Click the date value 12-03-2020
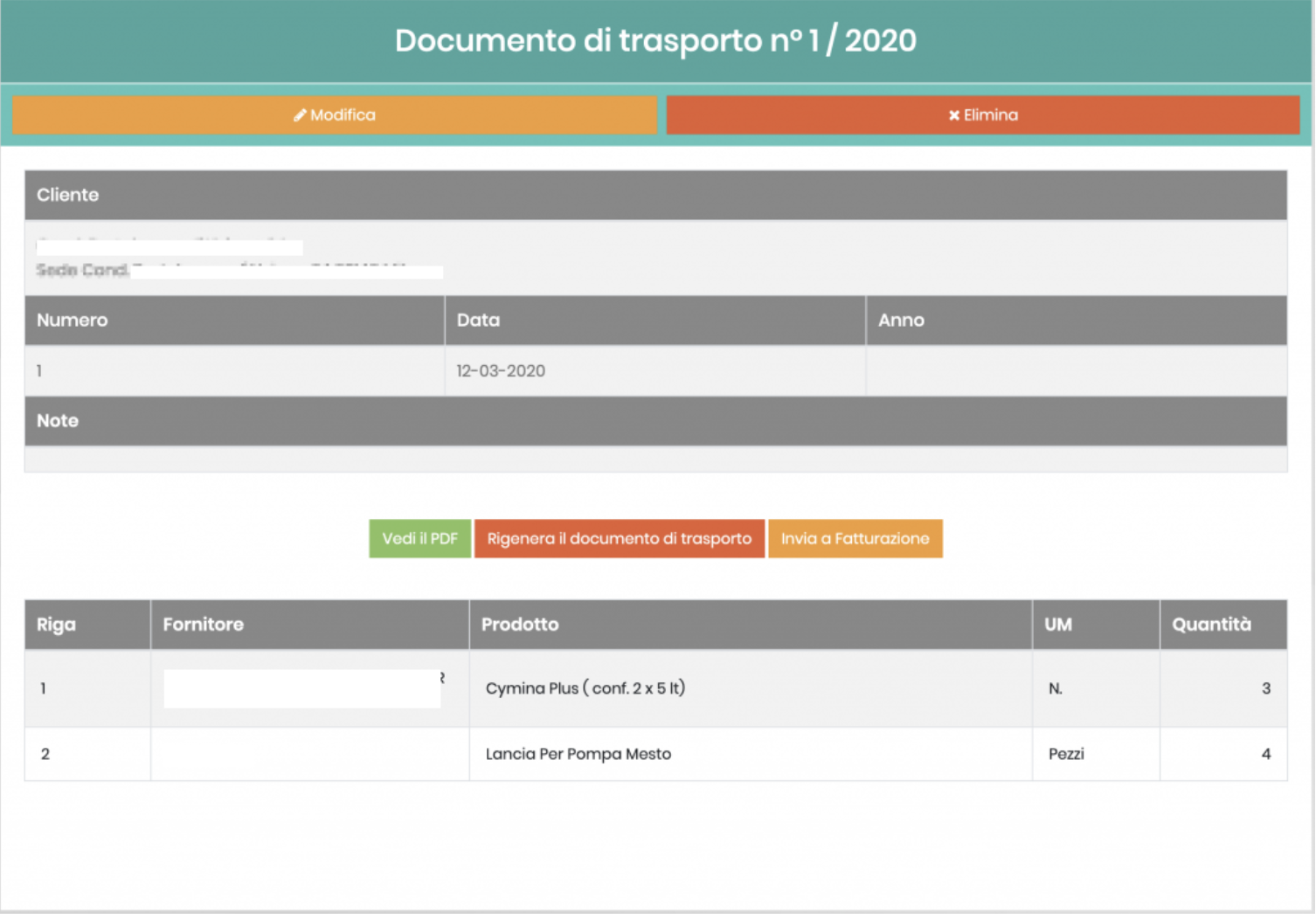The height and width of the screenshot is (919, 1316). (x=501, y=371)
